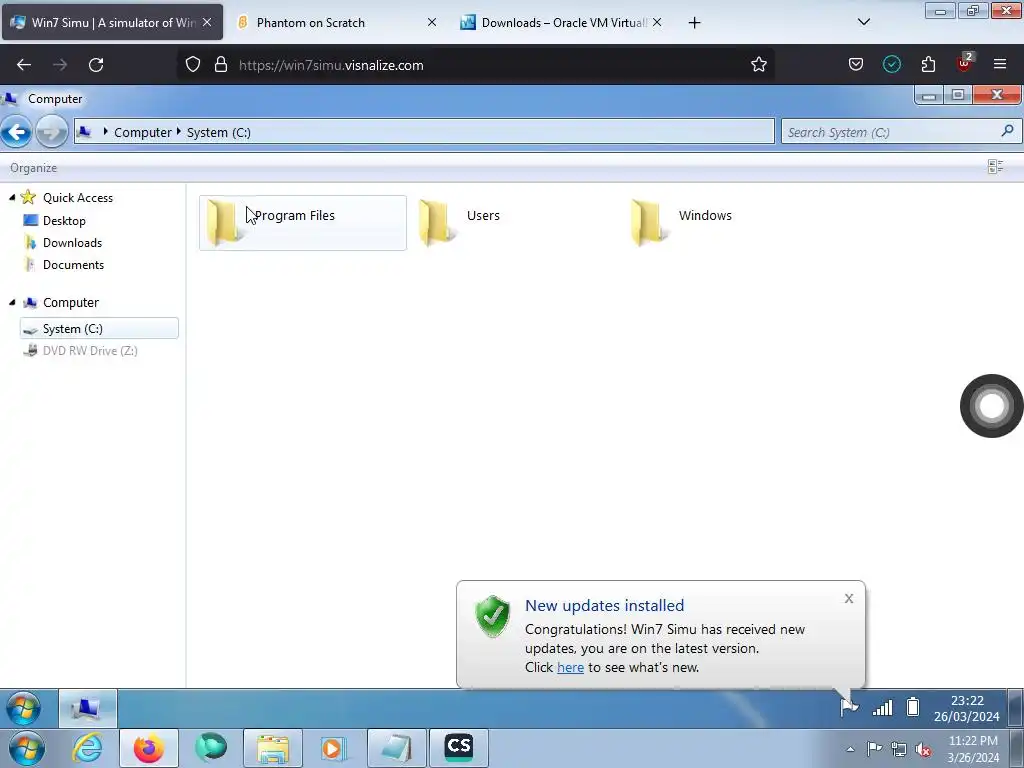The image size is (1024, 768).
Task: Open the Organize menu
Action: (x=33, y=168)
